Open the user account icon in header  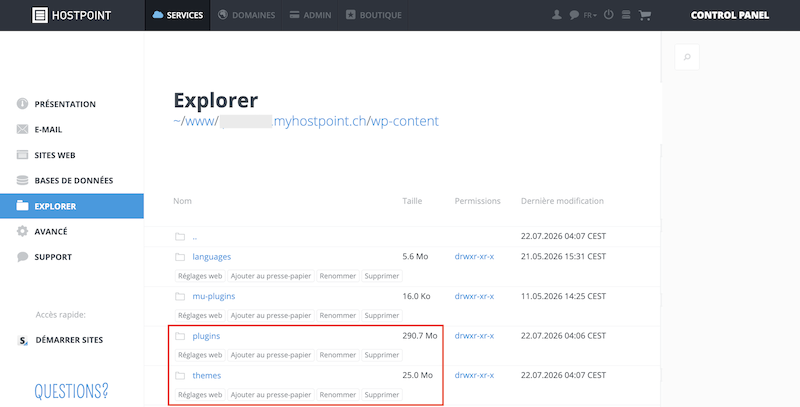pyautogui.click(x=557, y=15)
